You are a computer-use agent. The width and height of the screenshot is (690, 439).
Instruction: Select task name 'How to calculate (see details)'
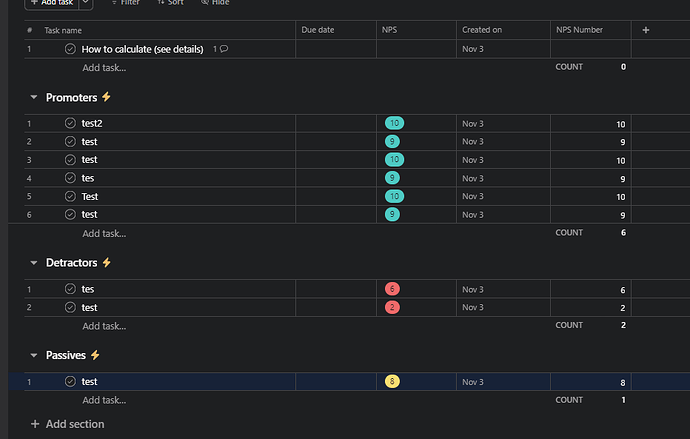142,49
